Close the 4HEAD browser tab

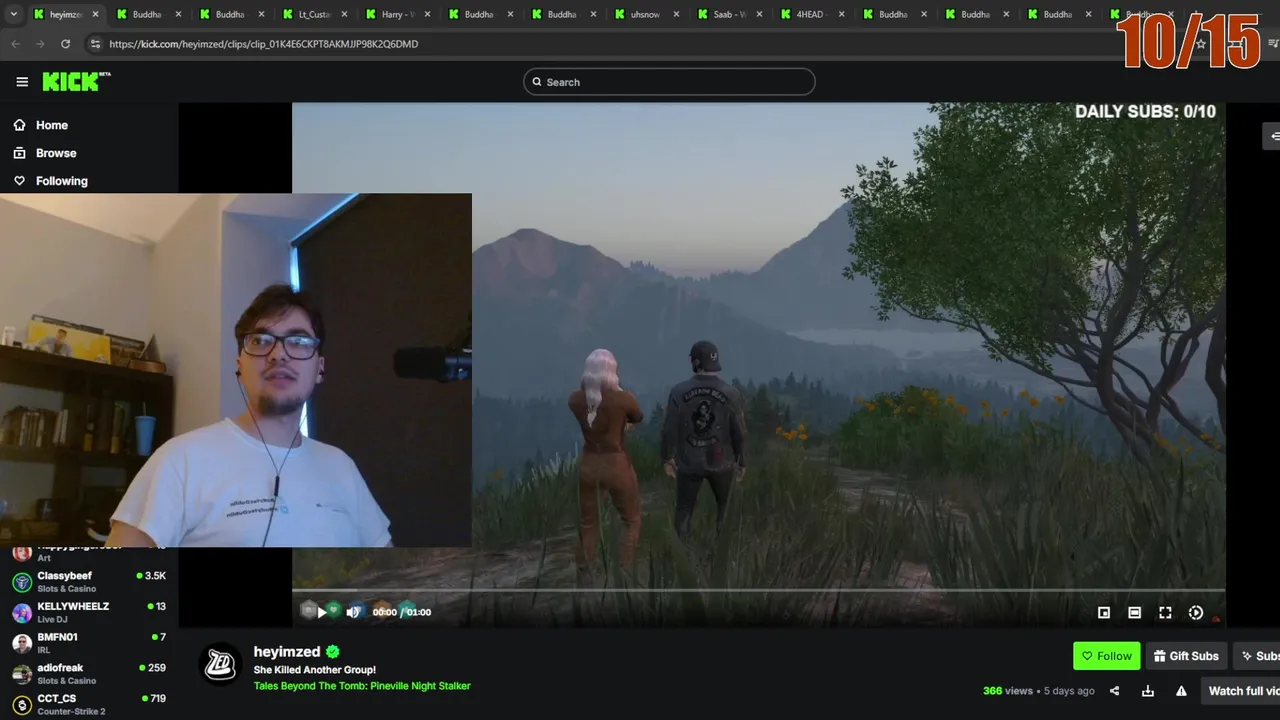(x=841, y=15)
